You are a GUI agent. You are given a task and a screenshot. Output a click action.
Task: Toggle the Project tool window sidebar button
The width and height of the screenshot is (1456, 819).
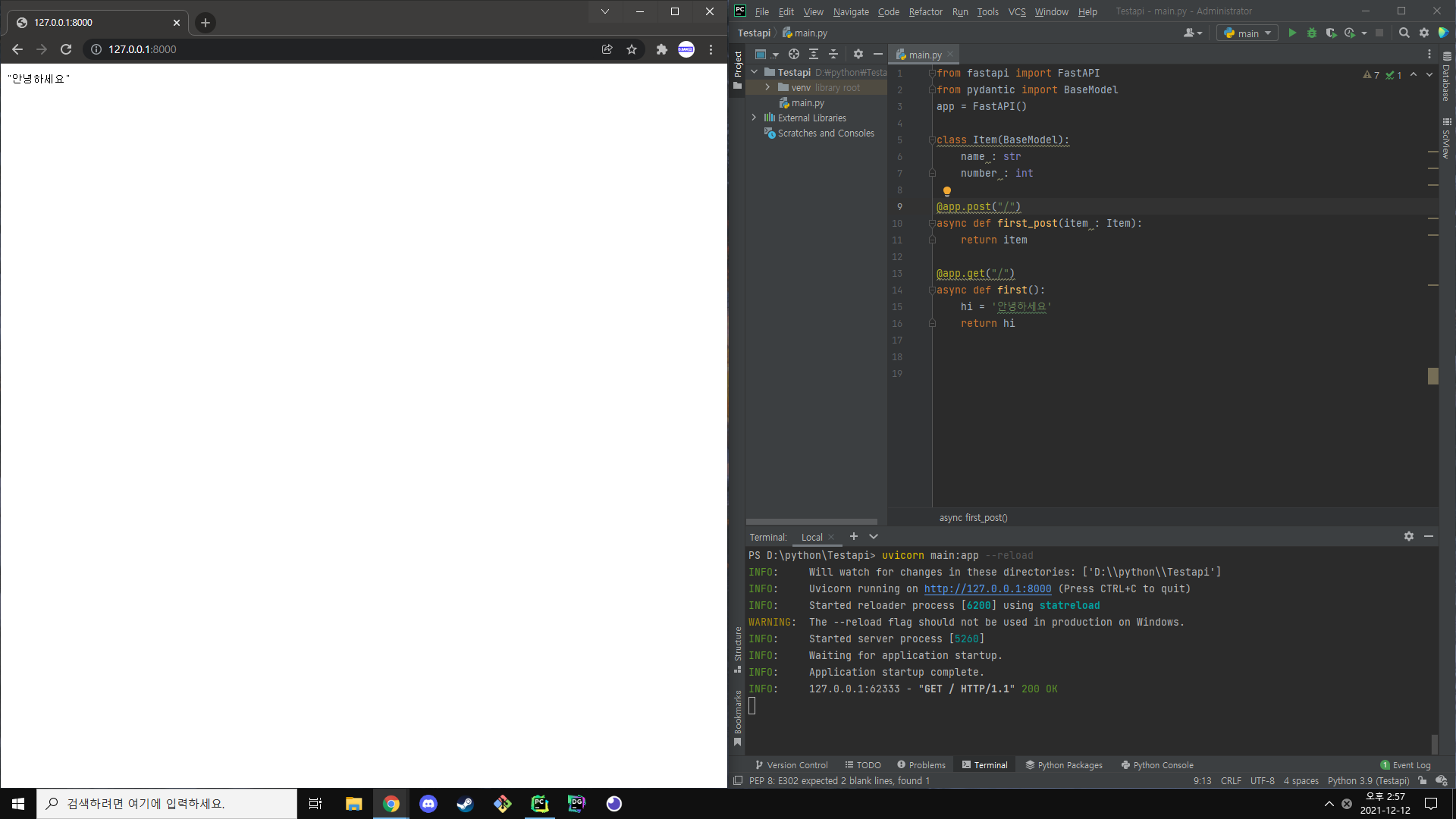click(738, 68)
